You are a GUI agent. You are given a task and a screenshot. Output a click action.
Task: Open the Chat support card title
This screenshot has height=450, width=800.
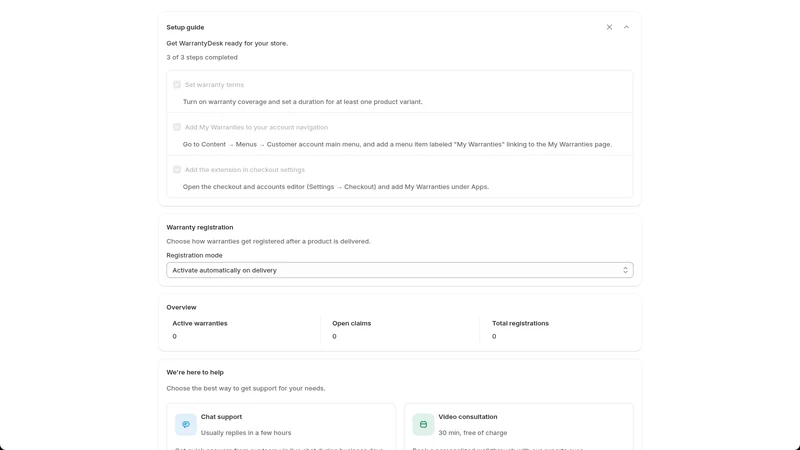[221, 417]
